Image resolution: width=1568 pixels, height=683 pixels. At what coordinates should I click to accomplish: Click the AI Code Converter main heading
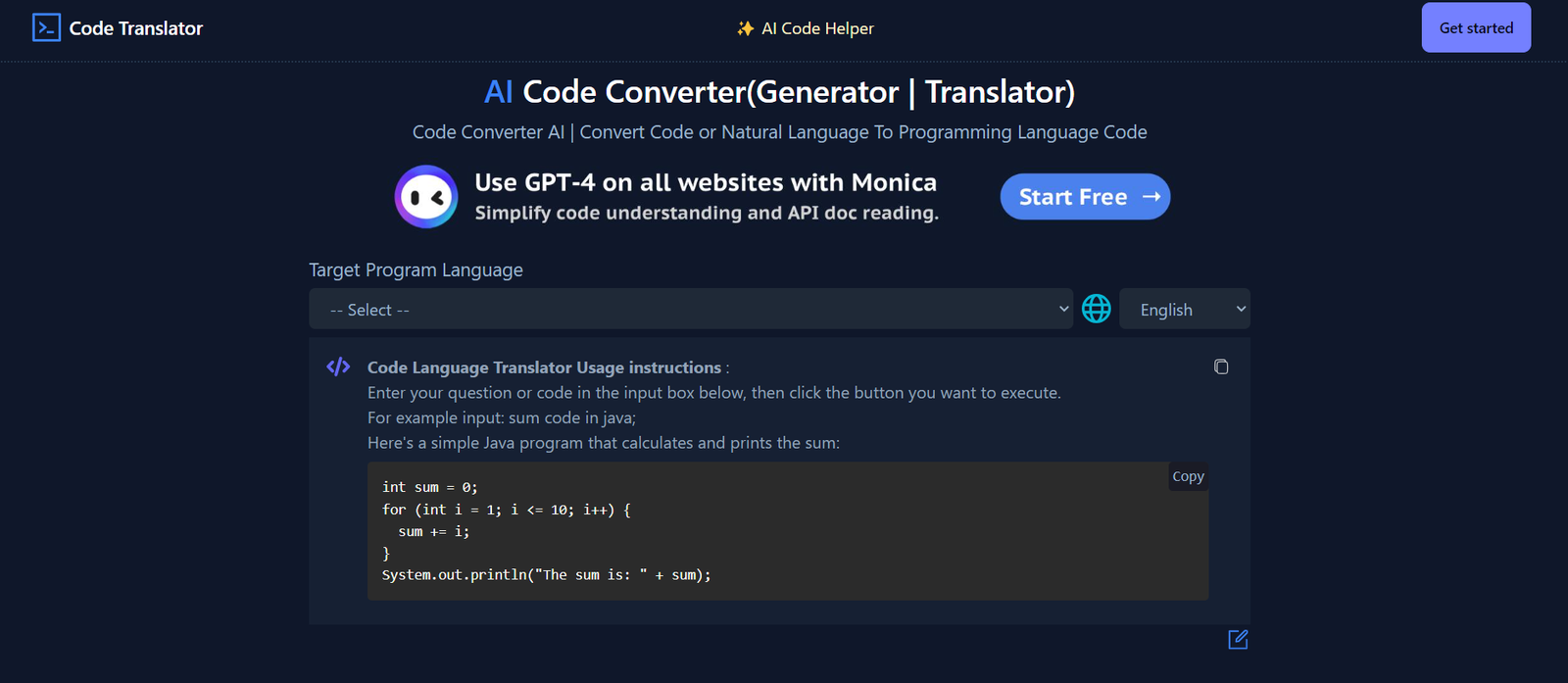click(780, 92)
